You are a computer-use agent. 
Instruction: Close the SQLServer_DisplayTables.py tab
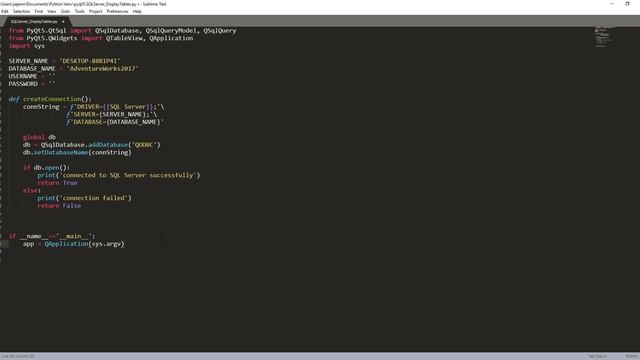pos(63,22)
